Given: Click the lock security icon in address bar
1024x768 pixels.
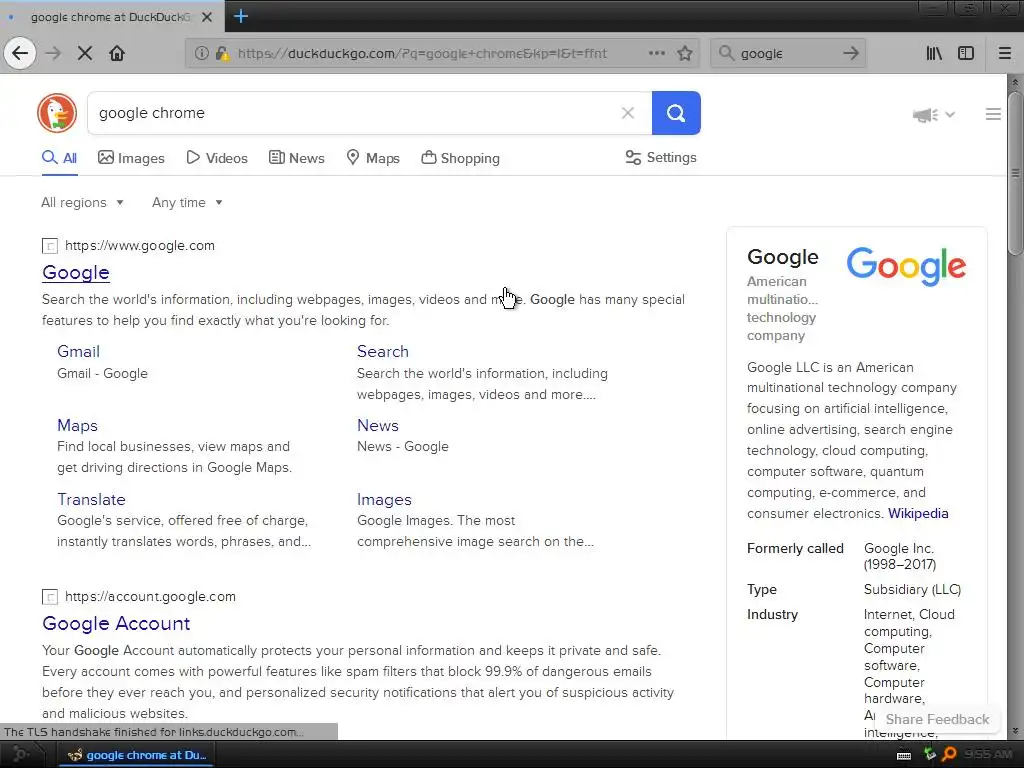Looking at the screenshot, I should tap(222, 53).
